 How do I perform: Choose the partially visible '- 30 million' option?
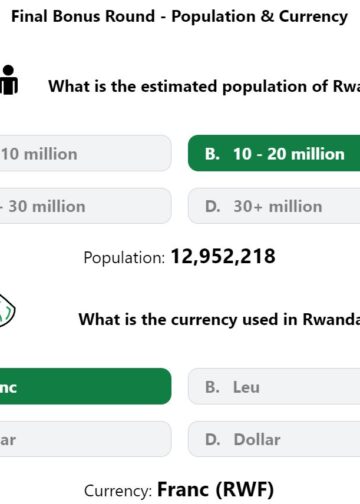coord(86,206)
